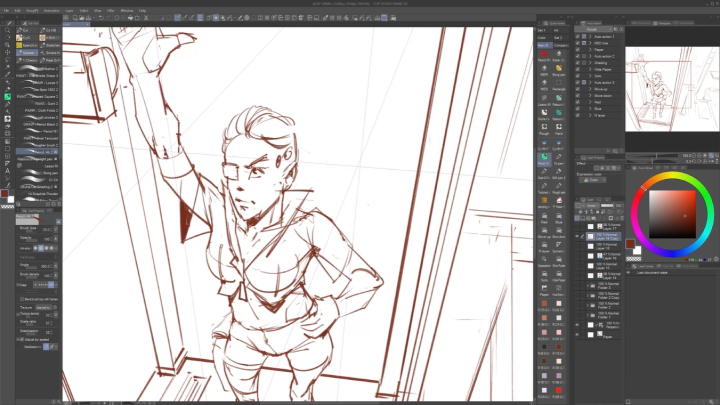Screen dimensions: 720x405
Task: Select Last document state in history
Action: pyautogui.click(x=652, y=273)
